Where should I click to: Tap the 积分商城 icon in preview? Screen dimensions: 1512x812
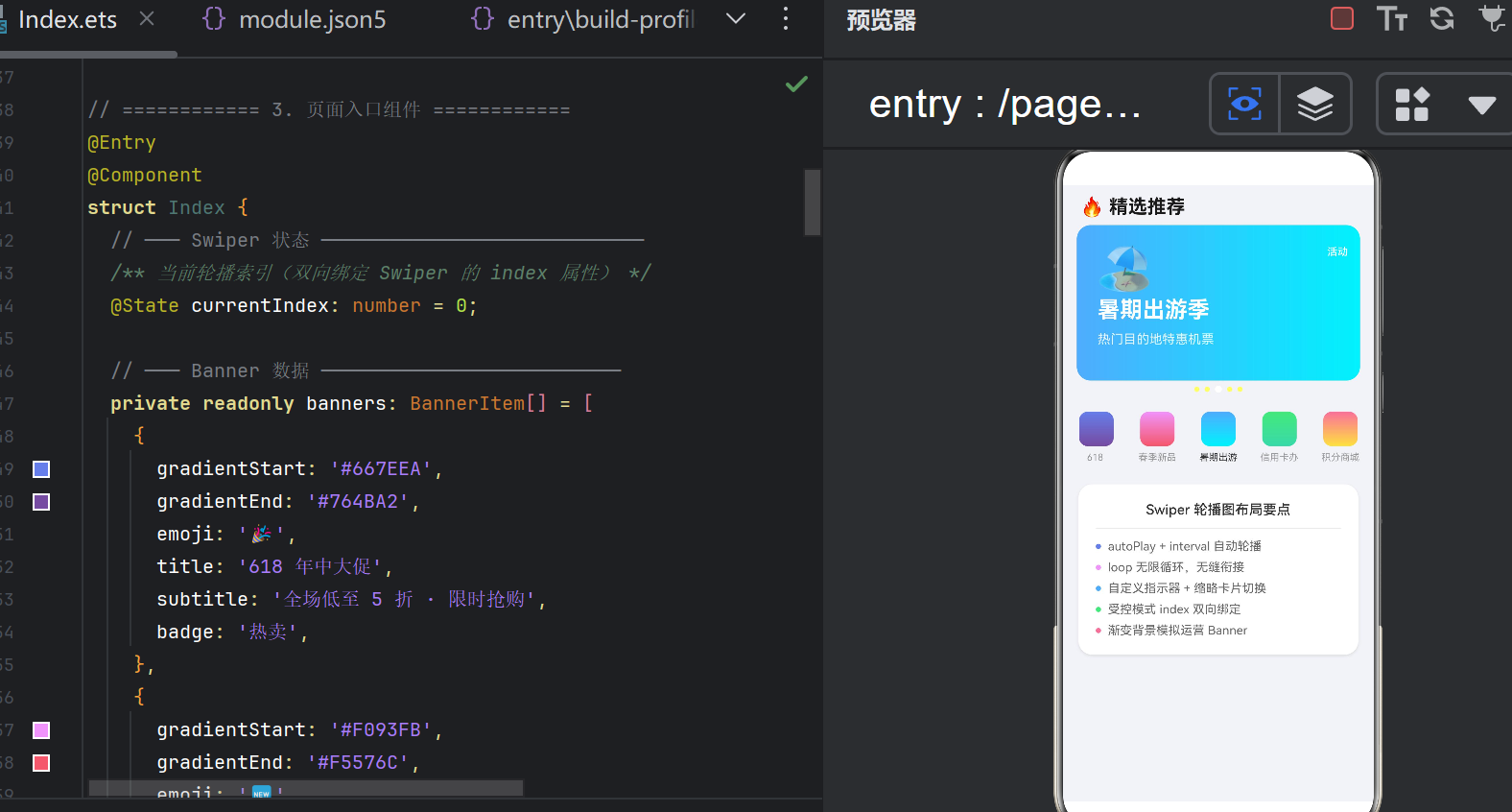[1340, 429]
